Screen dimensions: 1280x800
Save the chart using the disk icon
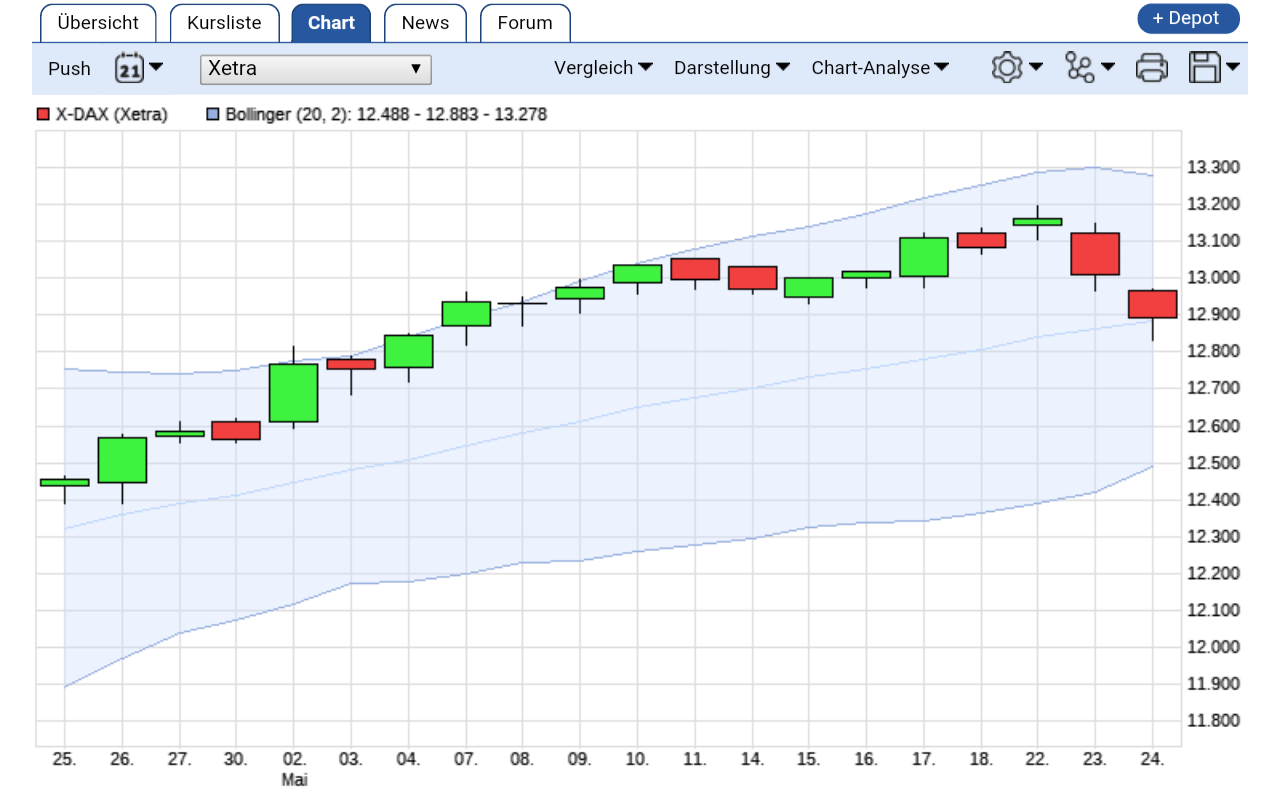click(1205, 66)
